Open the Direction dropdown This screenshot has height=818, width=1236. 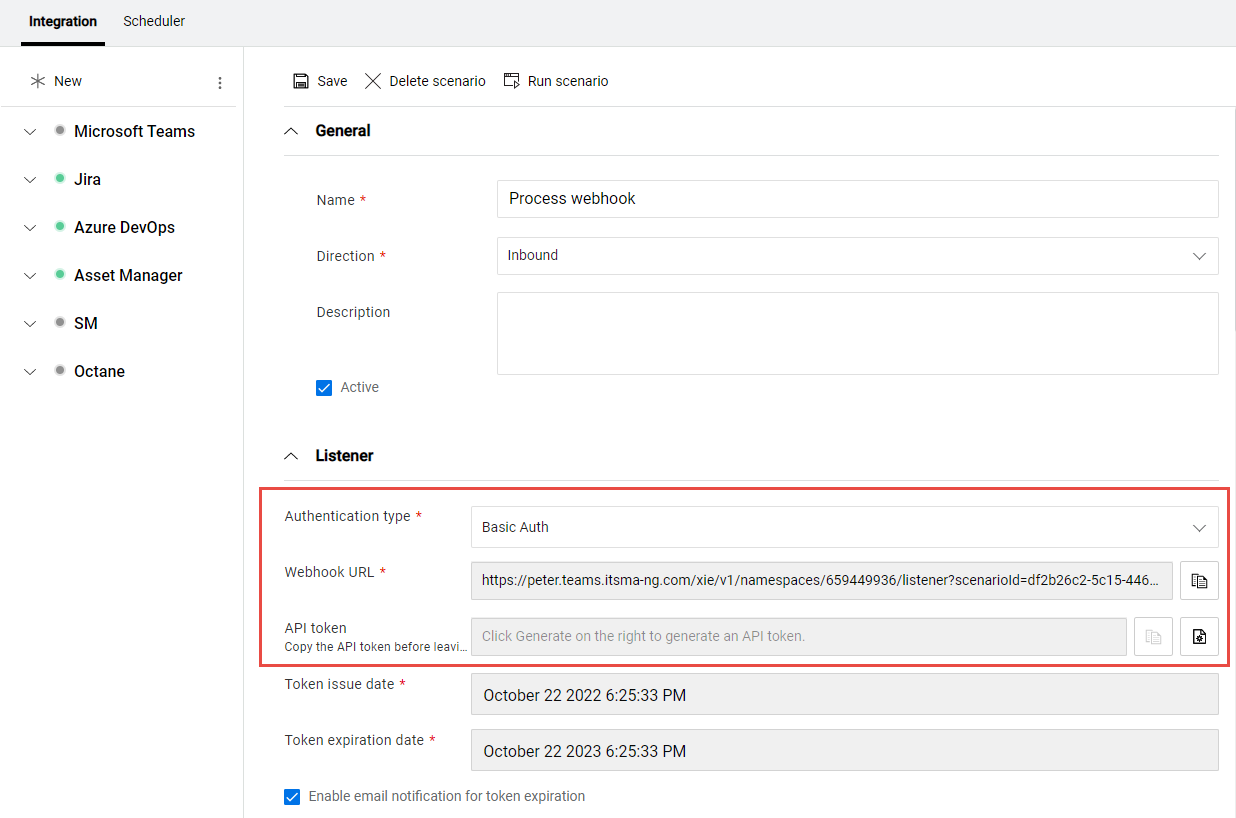pos(1199,255)
